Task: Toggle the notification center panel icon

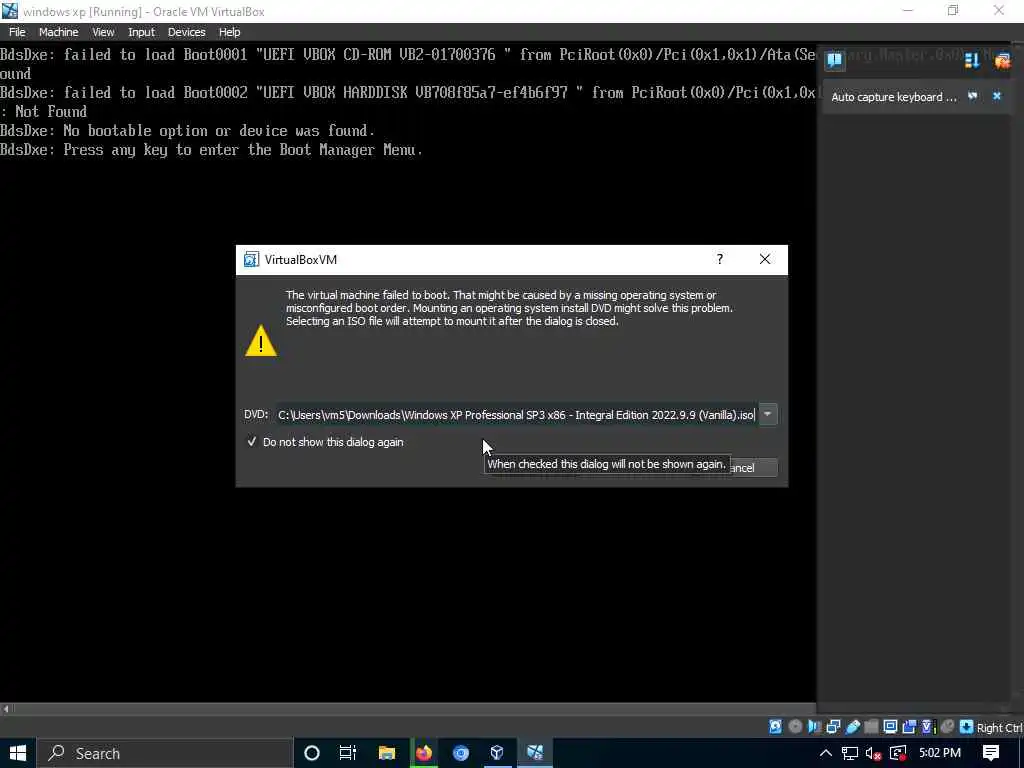Action: tap(835, 60)
